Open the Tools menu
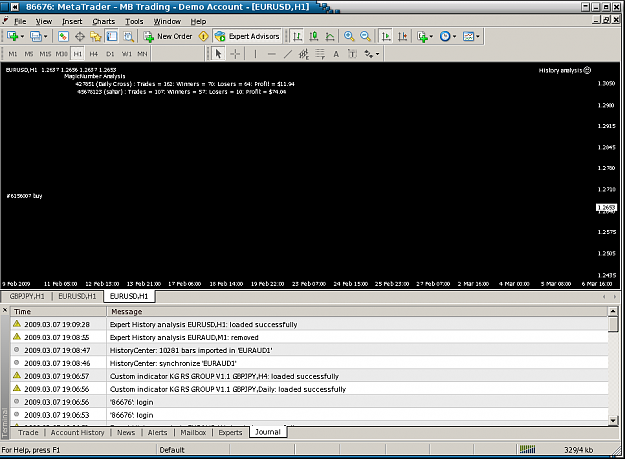 (134, 22)
